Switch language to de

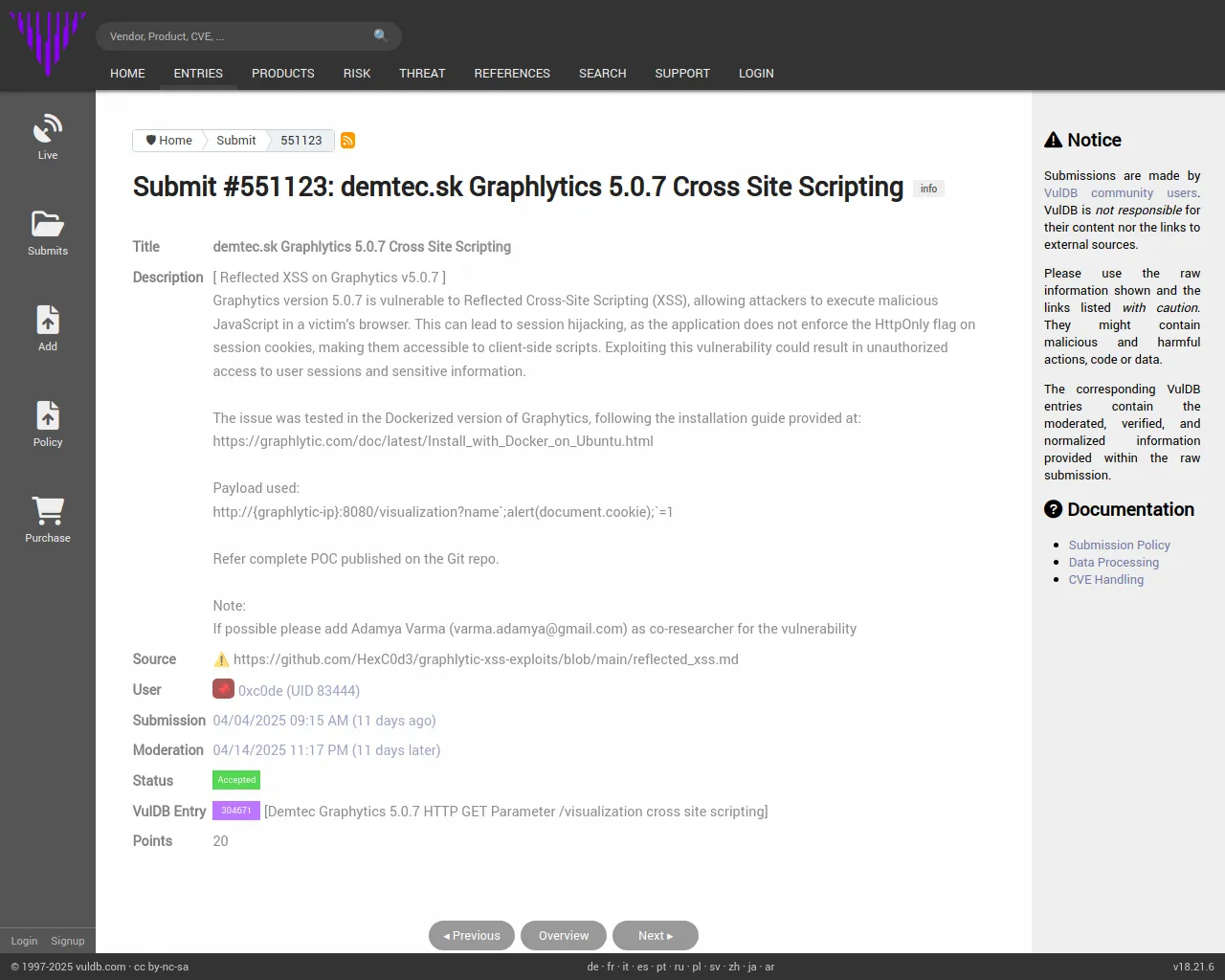[x=592, y=967]
